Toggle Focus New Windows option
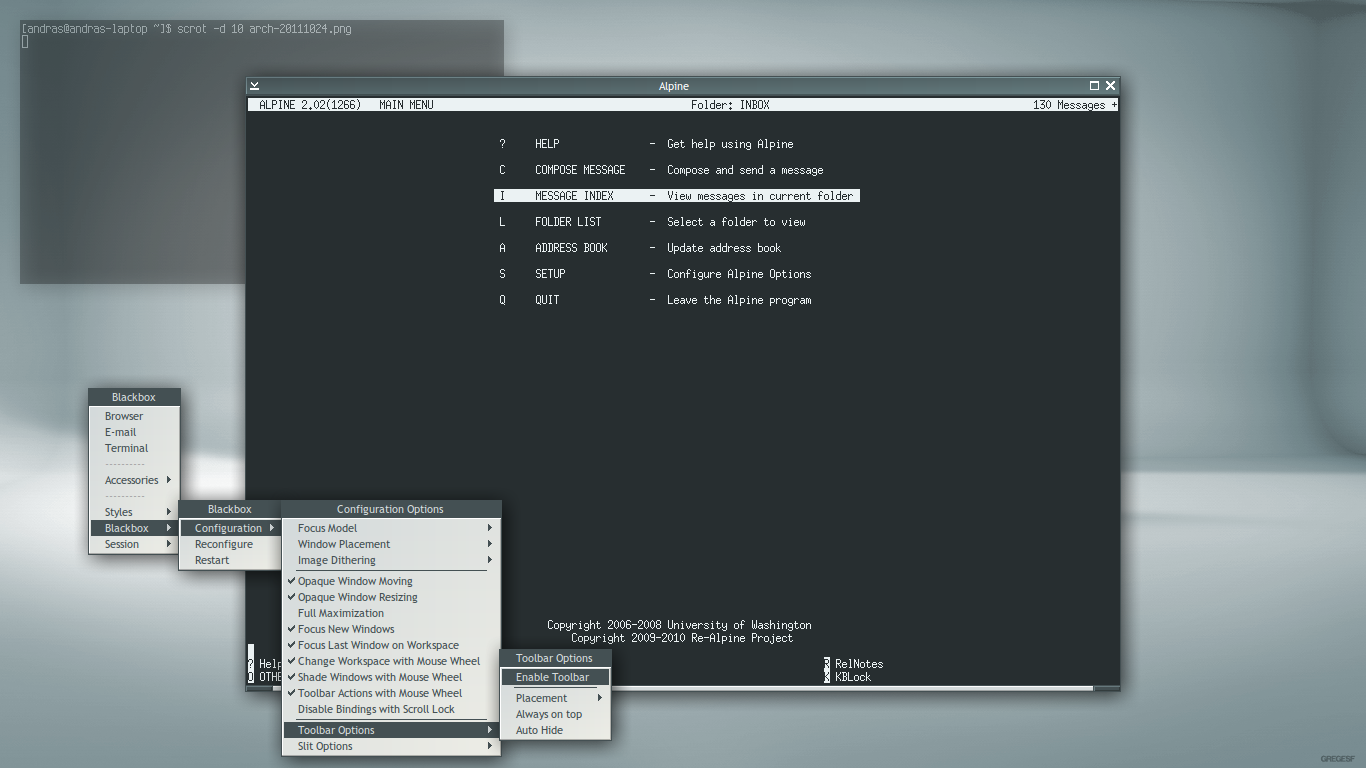Screen dimensions: 1366x768 coord(391,629)
